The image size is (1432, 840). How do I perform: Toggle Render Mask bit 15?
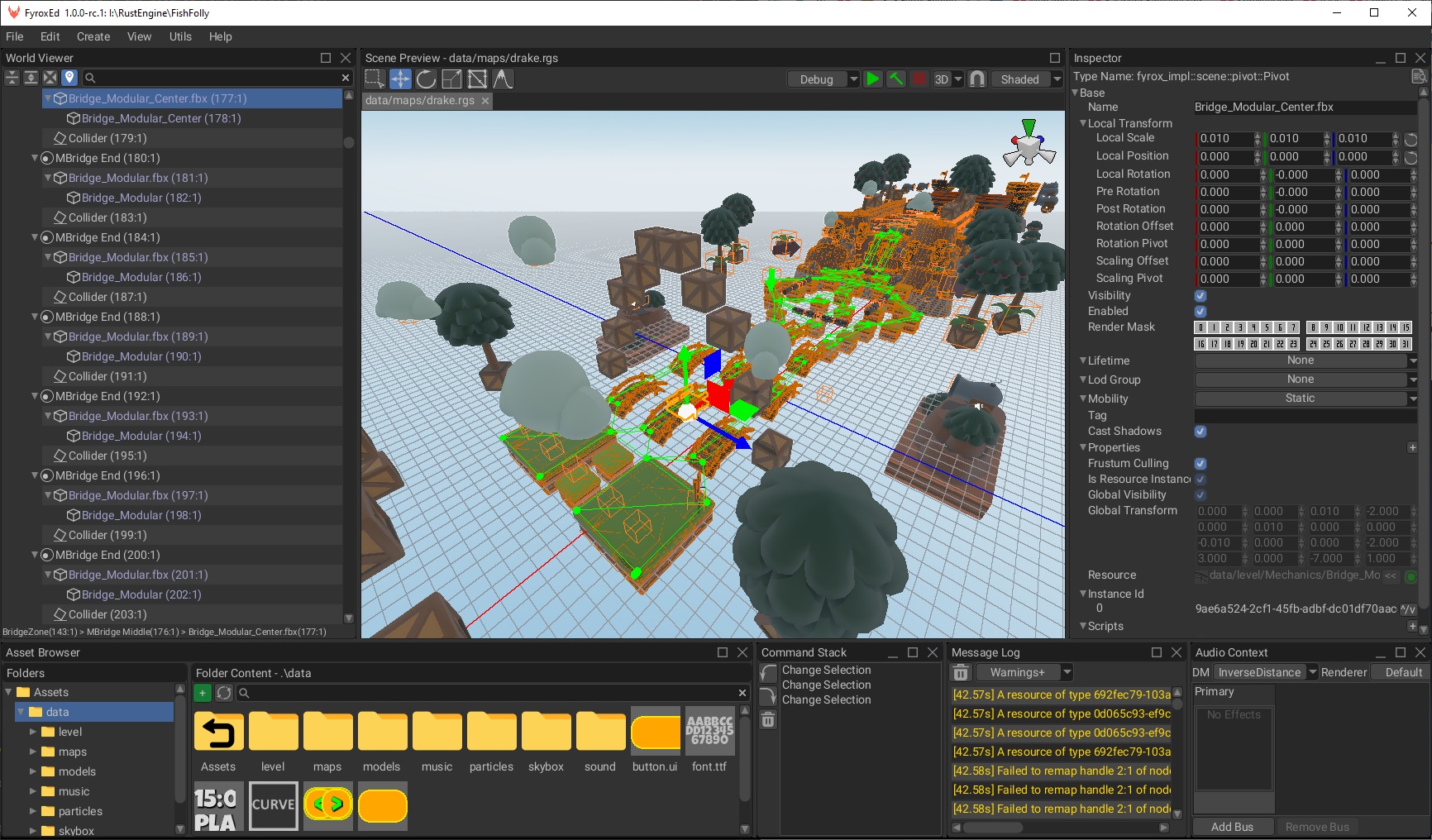1406,327
